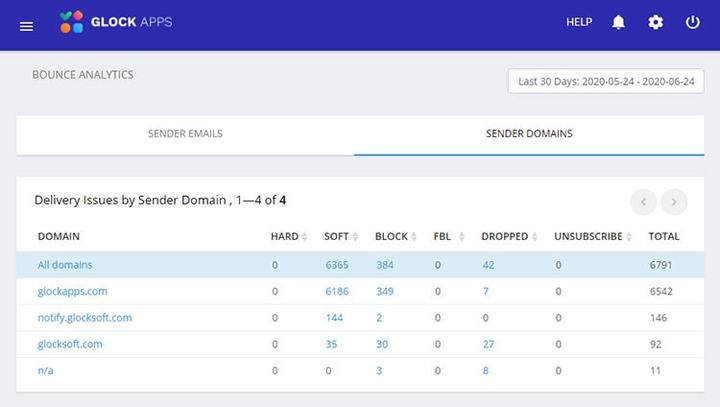Go to previous page arrow

tap(643, 202)
